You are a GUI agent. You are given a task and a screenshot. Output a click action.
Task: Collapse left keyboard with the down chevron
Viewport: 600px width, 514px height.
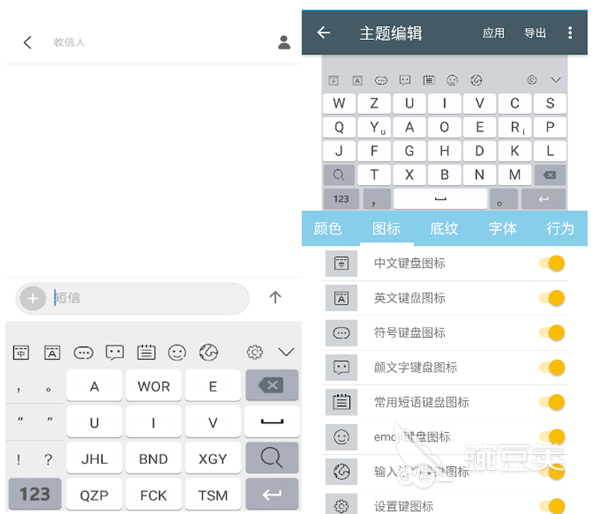[286, 352]
